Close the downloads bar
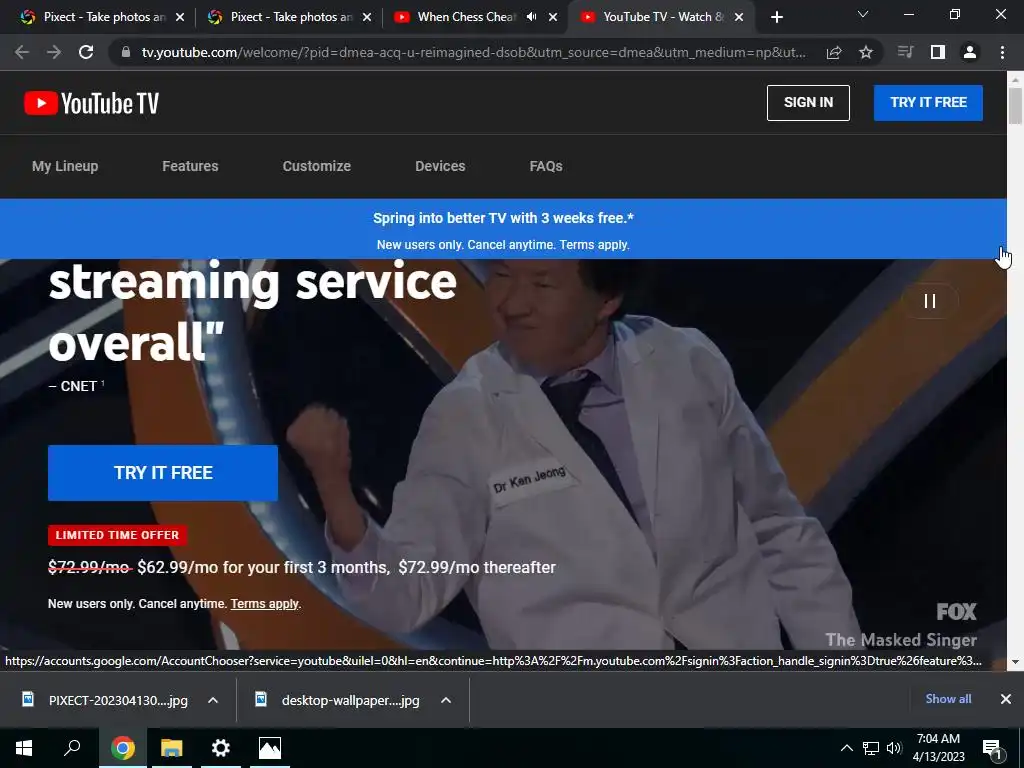Image resolution: width=1024 pixels, height=768 pixels. [1006, 699]
